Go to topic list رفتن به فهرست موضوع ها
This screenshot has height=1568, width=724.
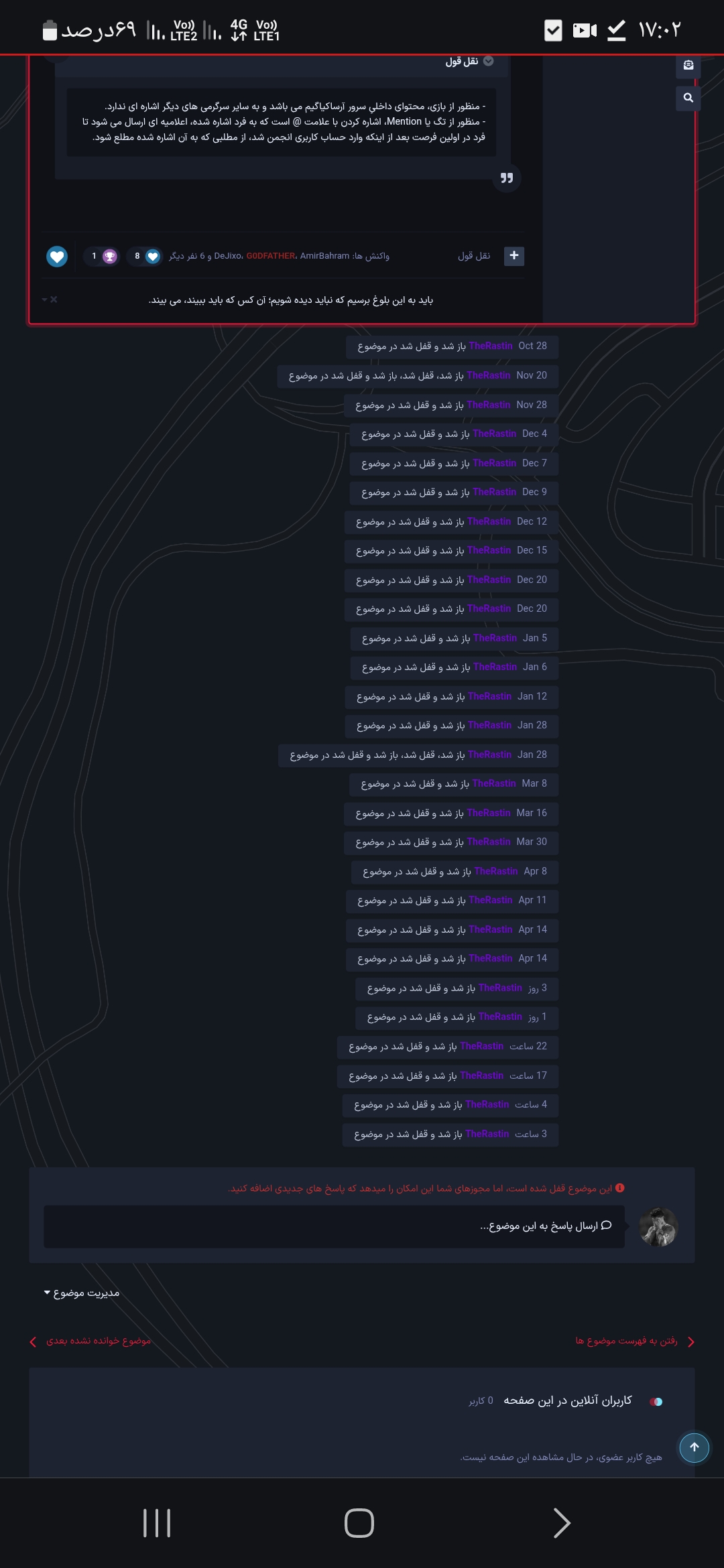click(x=627, y=1341)
